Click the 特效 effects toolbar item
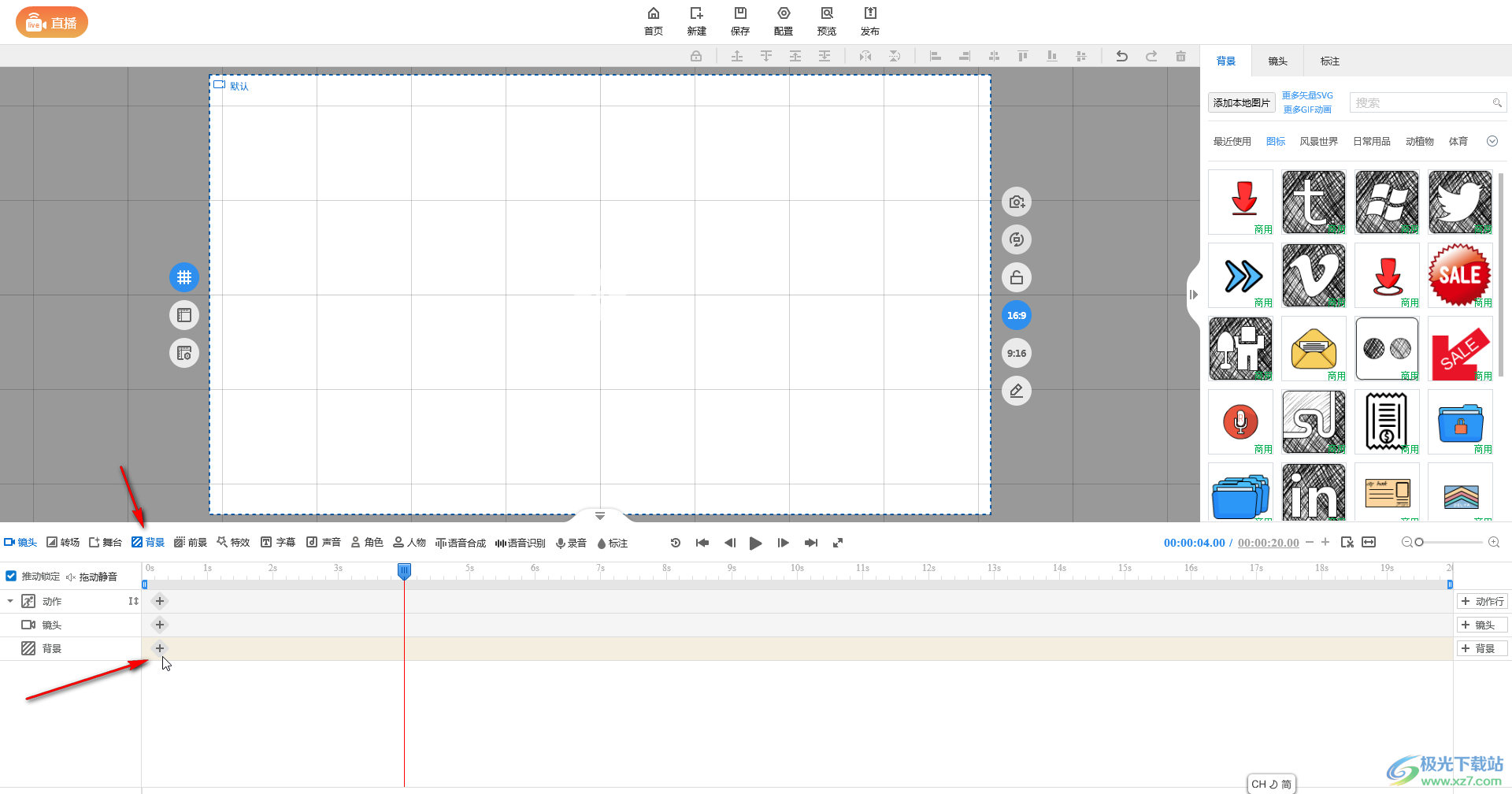The height and width of the screenshot is (794, 1512). pyautogui.click(x=233, y=543)
